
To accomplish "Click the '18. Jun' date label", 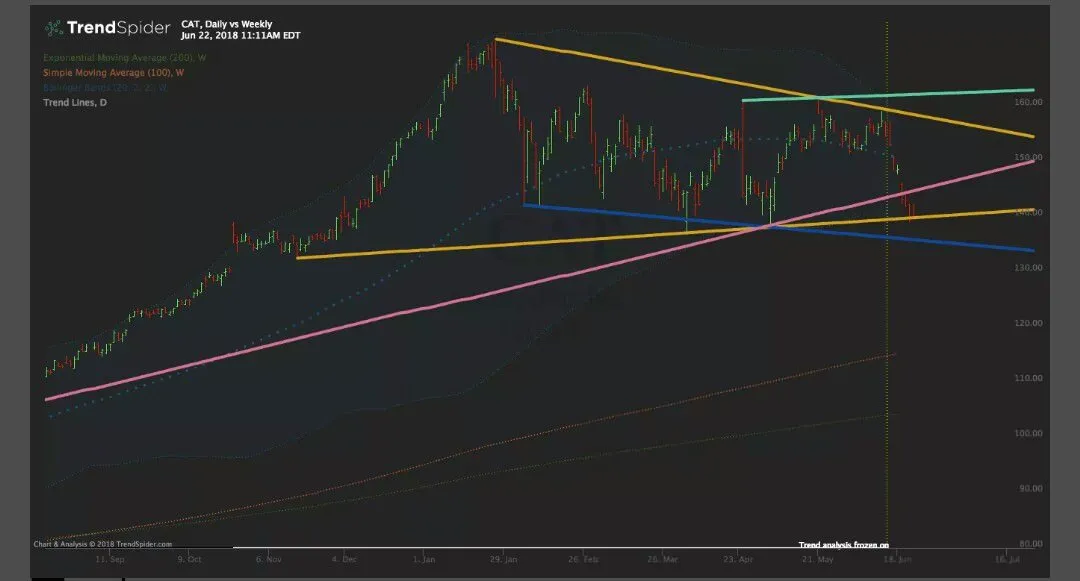I will (x=897, y=559).
